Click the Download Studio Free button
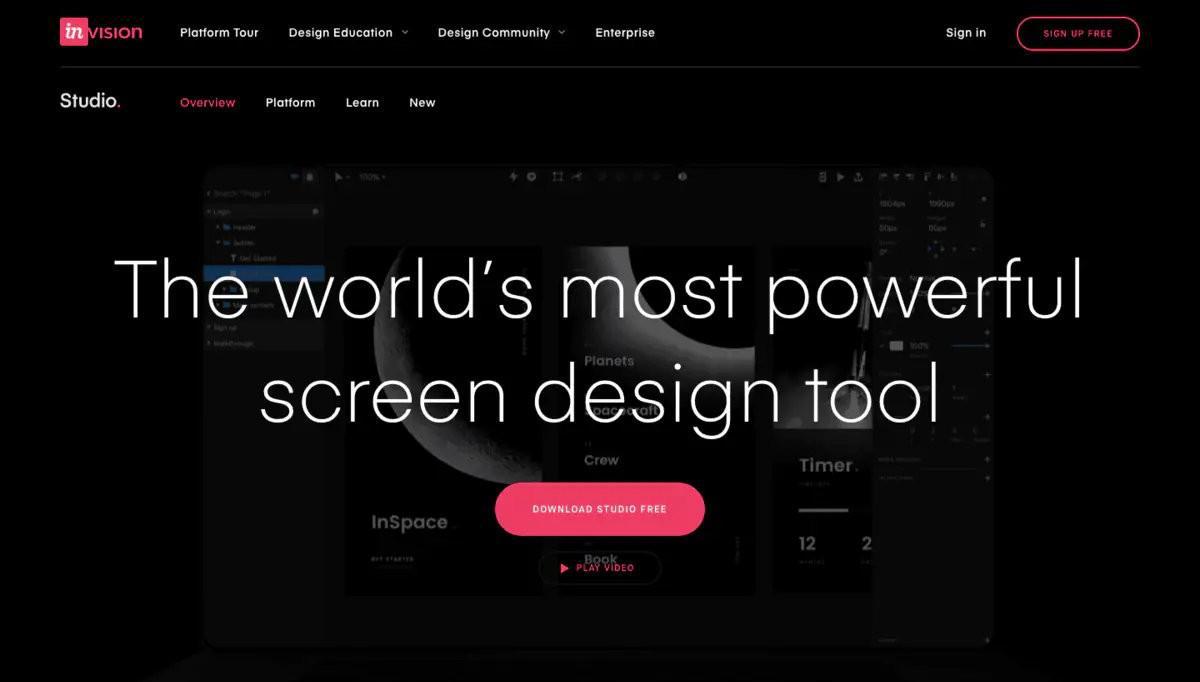Image resolution: width=1200 pixels, height=682 pixels. coord(600,509)
